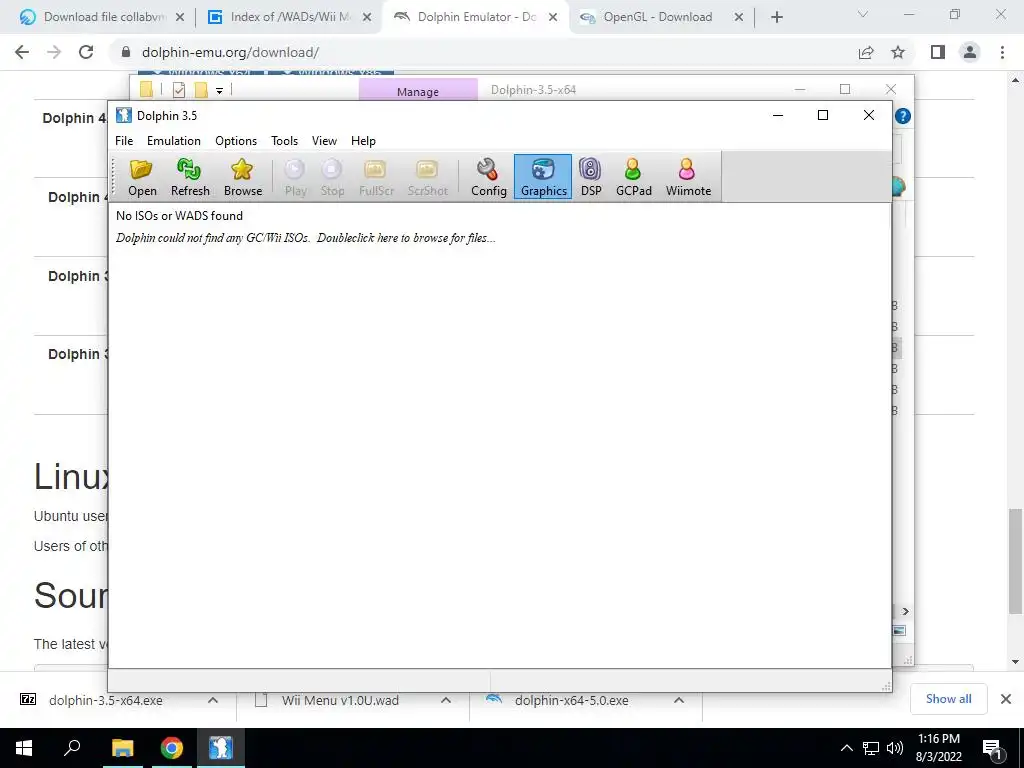Click the File Explorer help question icon
Viewport: 1024px width, 768px height.
[x=903, y=116]
